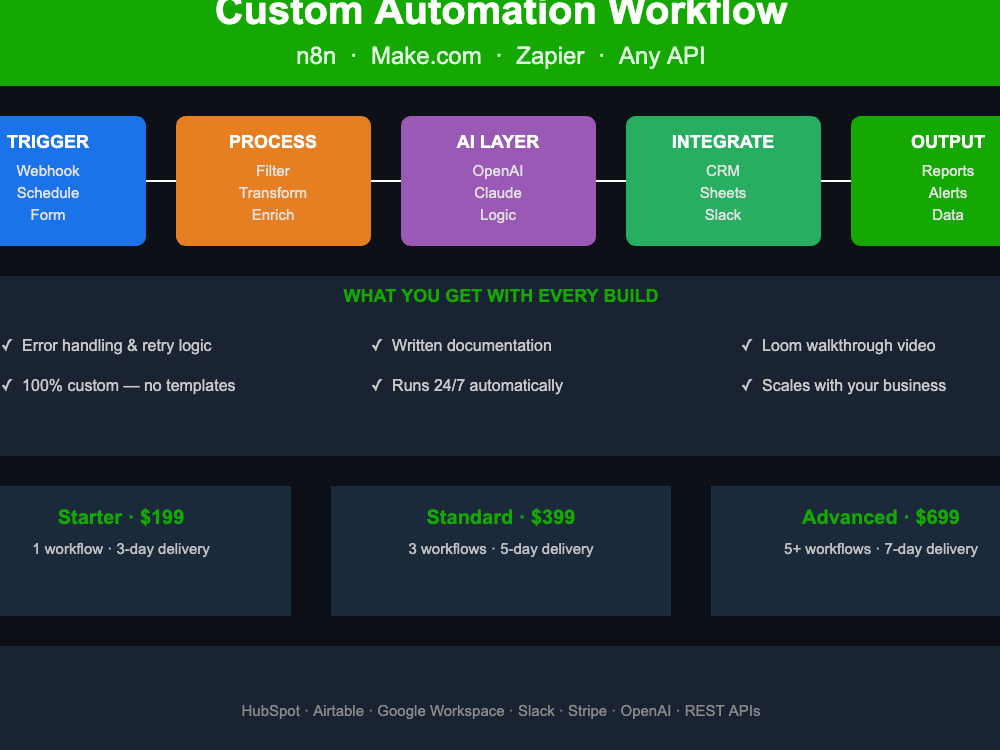Select the Starter · $199 pricing heading
Screen dimensions: 1000x750
121,517
